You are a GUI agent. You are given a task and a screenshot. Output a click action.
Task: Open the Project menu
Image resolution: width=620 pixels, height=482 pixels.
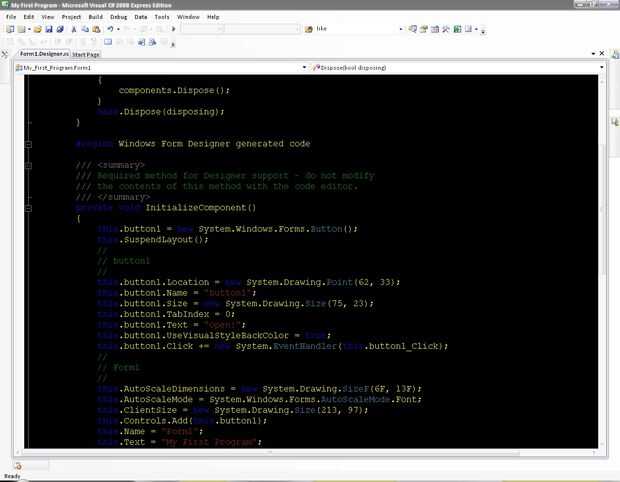pyautogui.click(x=71, y=17)
